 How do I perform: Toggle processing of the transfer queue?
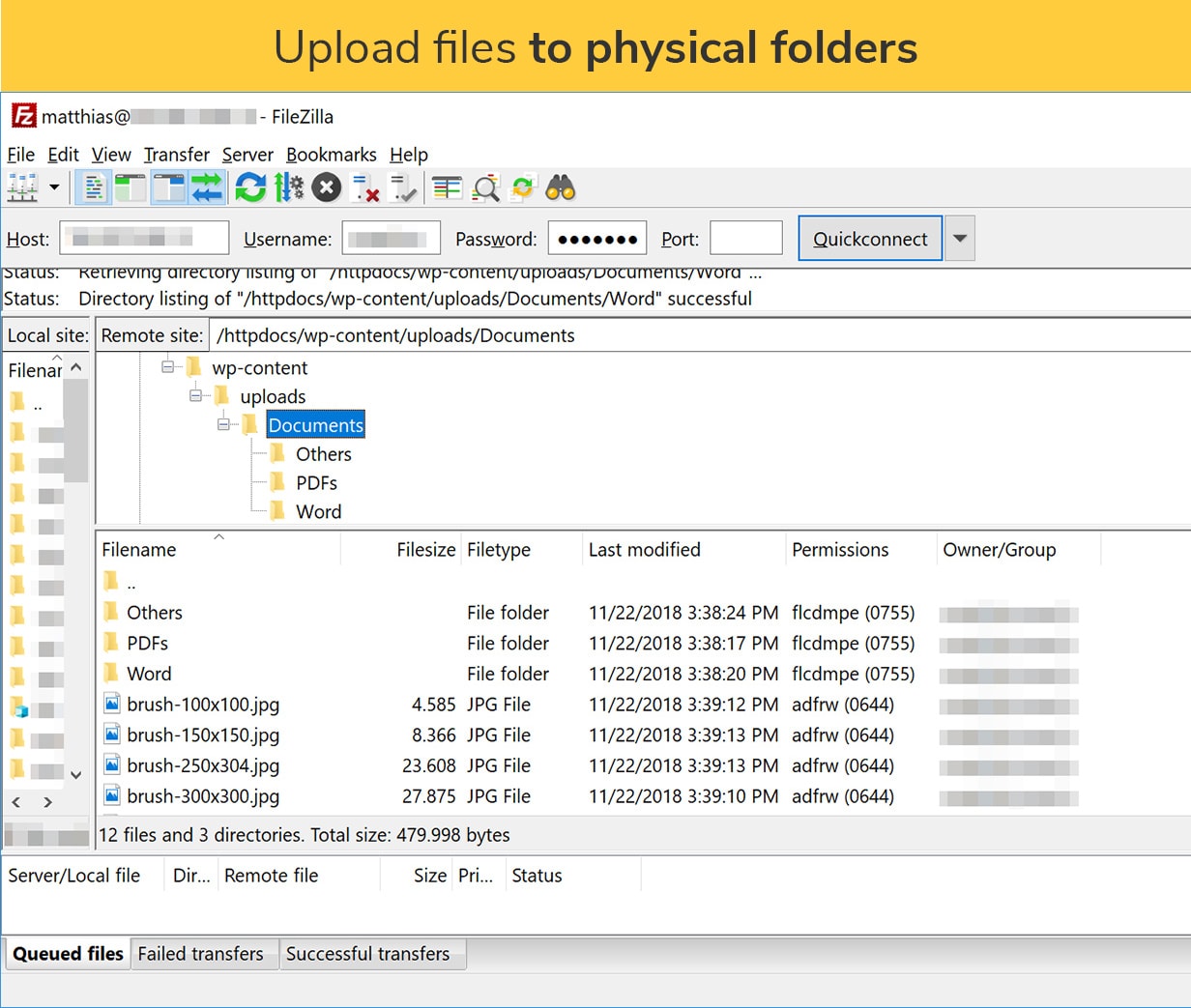tap(288, 187)
